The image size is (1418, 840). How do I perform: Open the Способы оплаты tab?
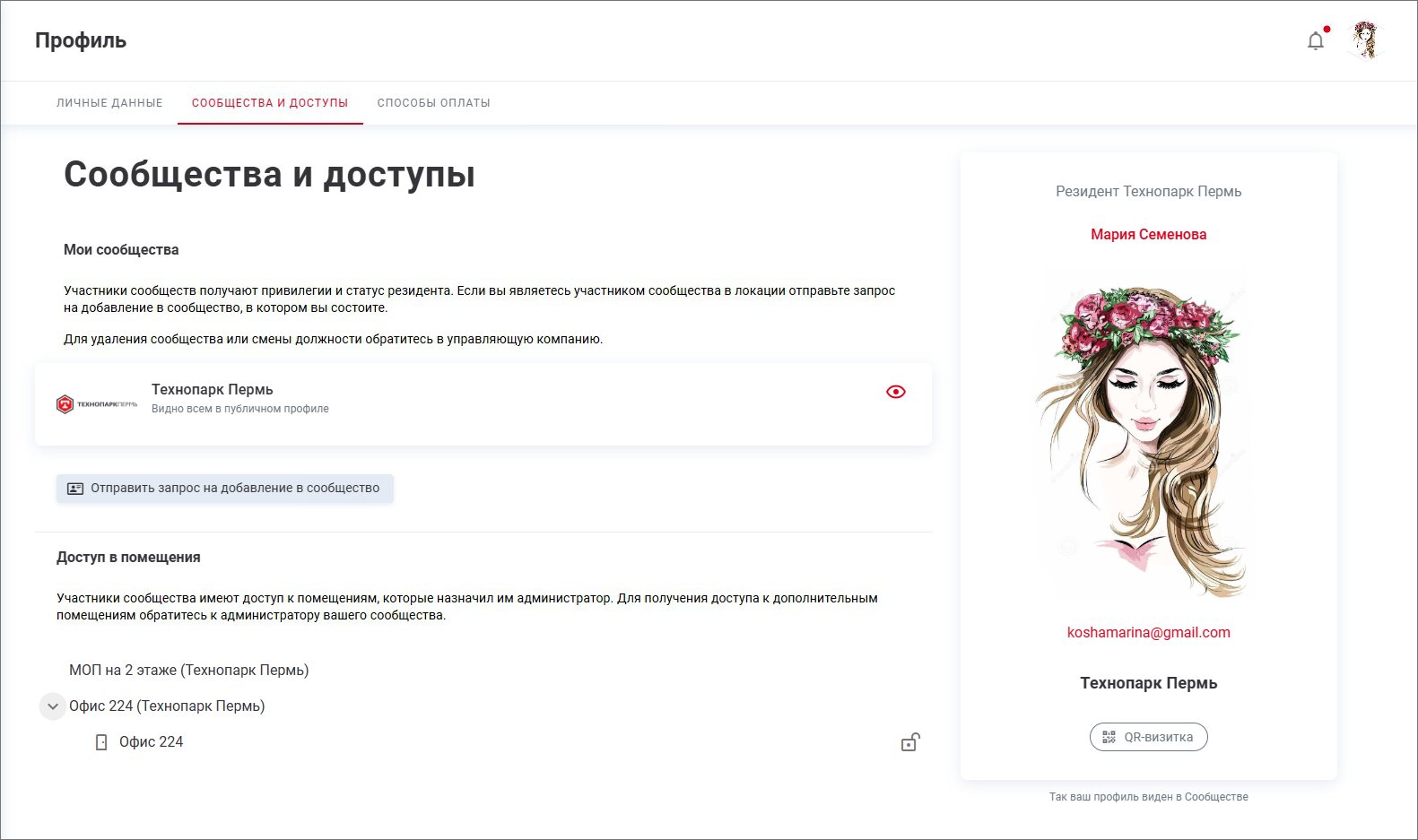pos(433,103)
